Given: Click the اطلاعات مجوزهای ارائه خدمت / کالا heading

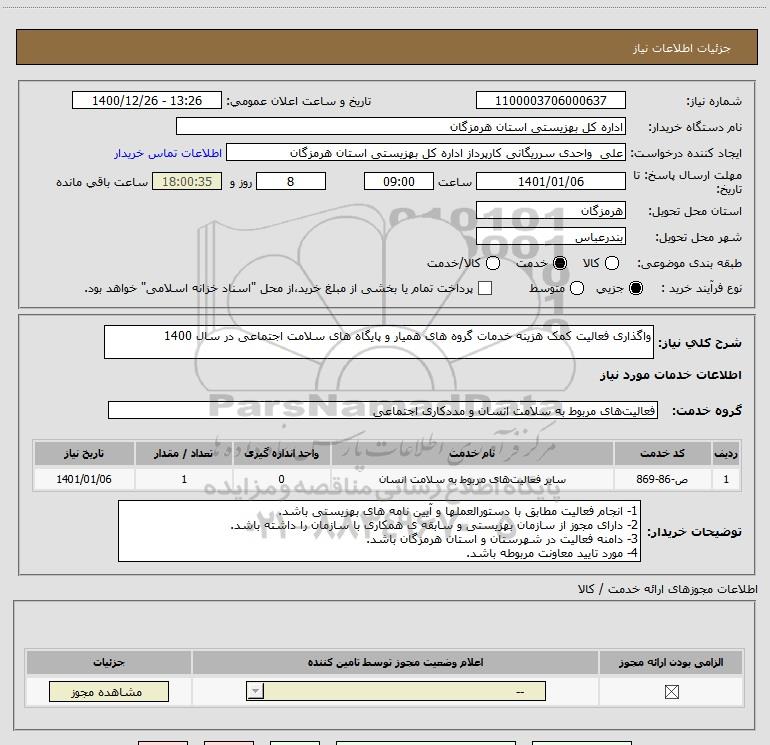Looking at the screenshot, I should (x=667, y=589).
